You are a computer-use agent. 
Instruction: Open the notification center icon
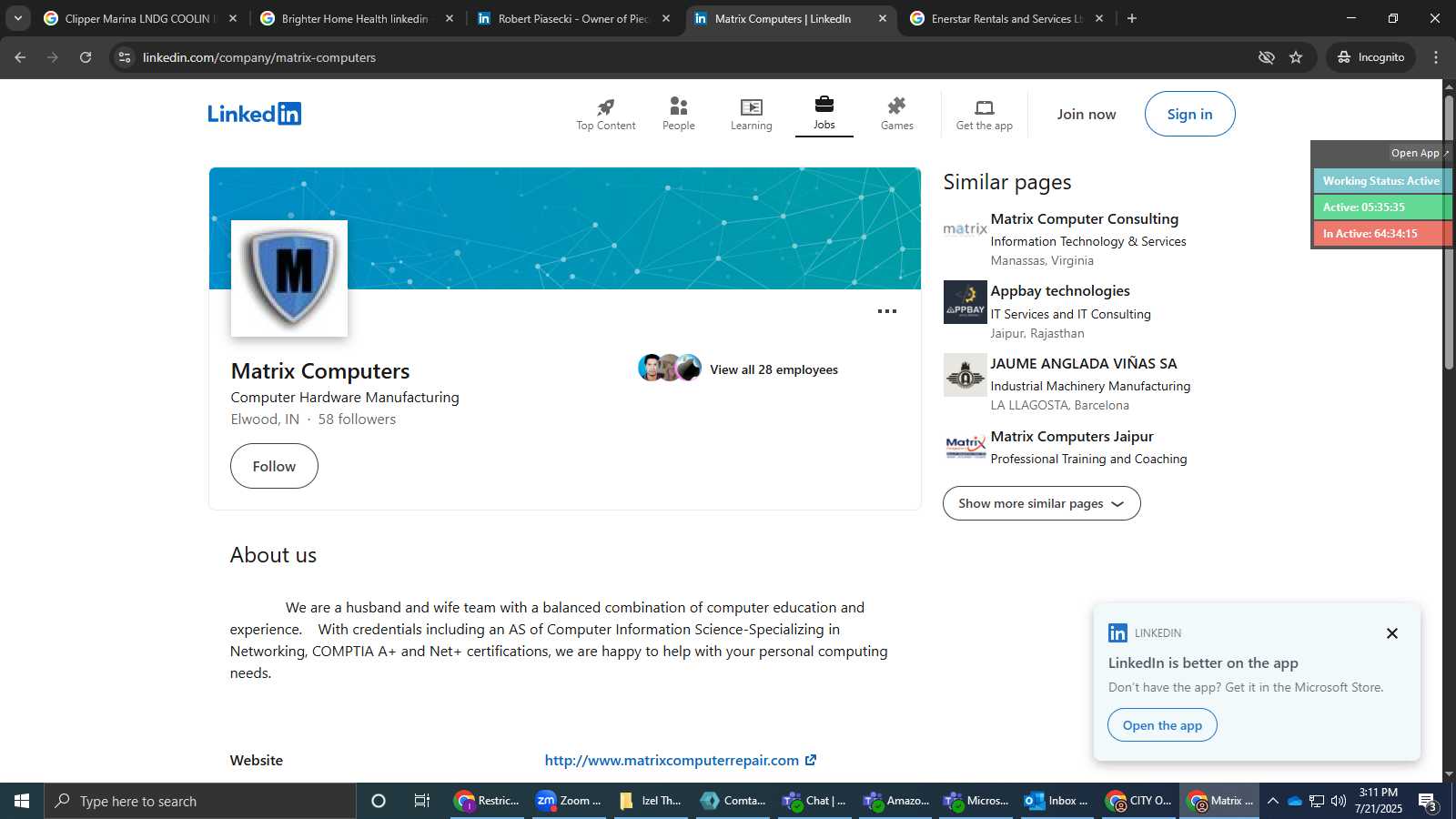(1428, 802)
